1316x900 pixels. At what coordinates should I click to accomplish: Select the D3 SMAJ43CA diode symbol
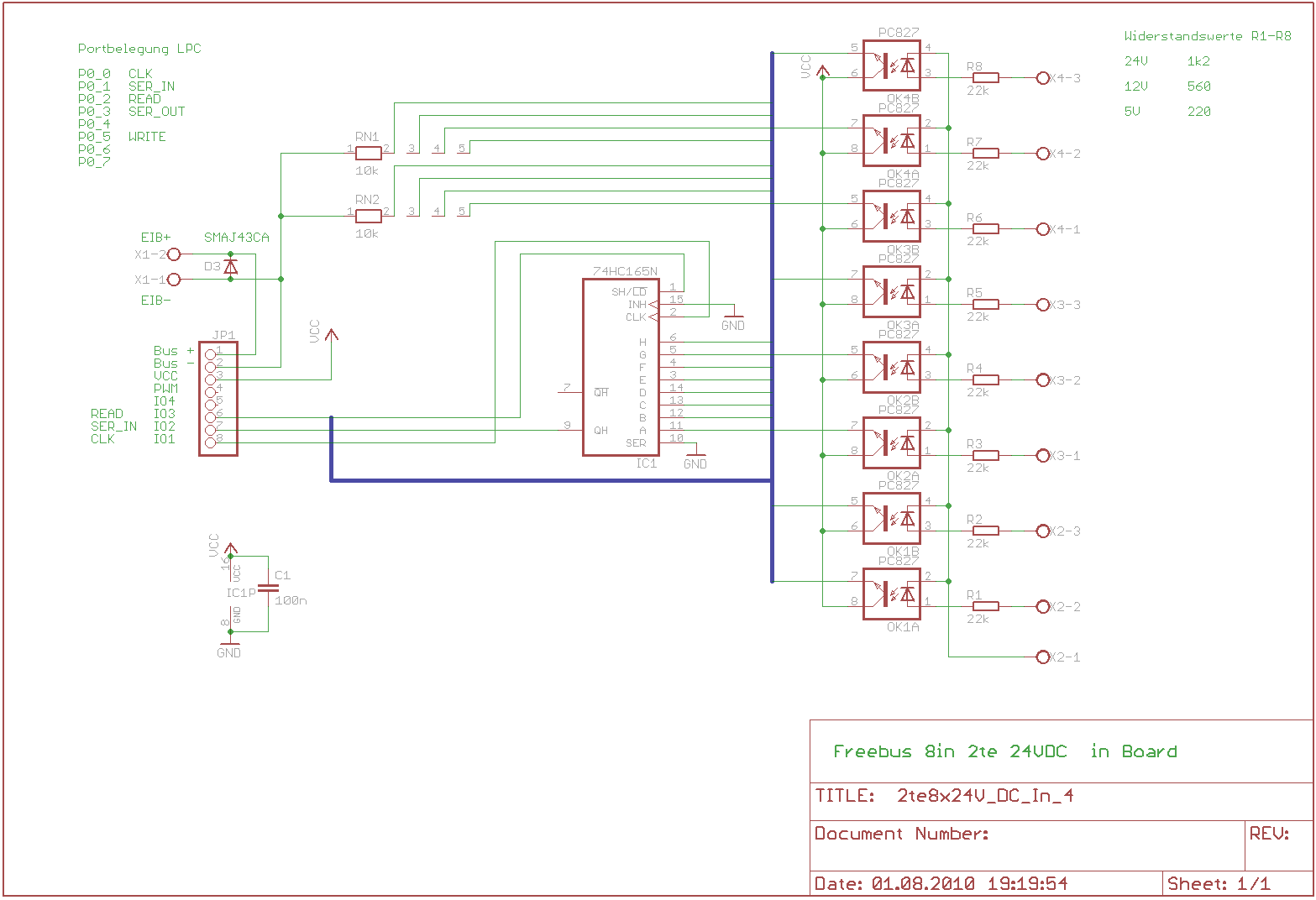pyautogui.click(x=231, y=267)
